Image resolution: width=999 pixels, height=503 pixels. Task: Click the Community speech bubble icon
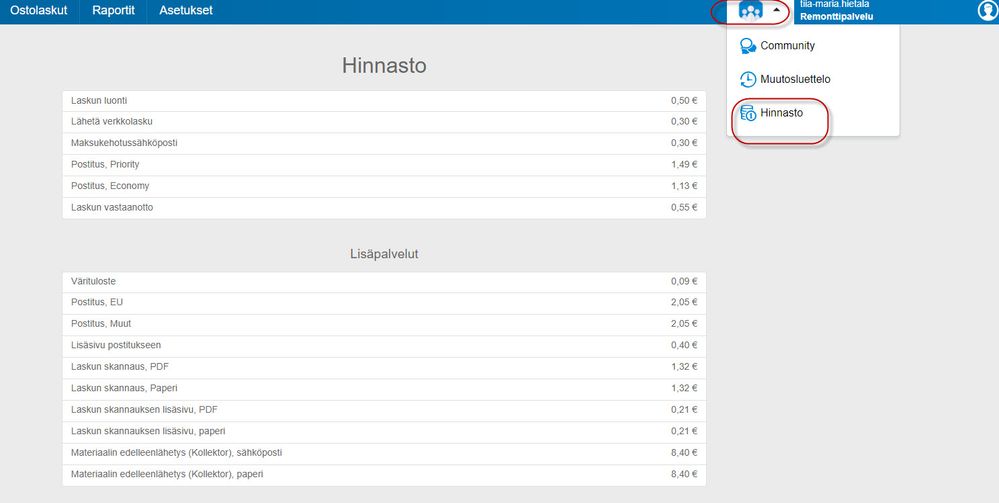click(748, 46)
